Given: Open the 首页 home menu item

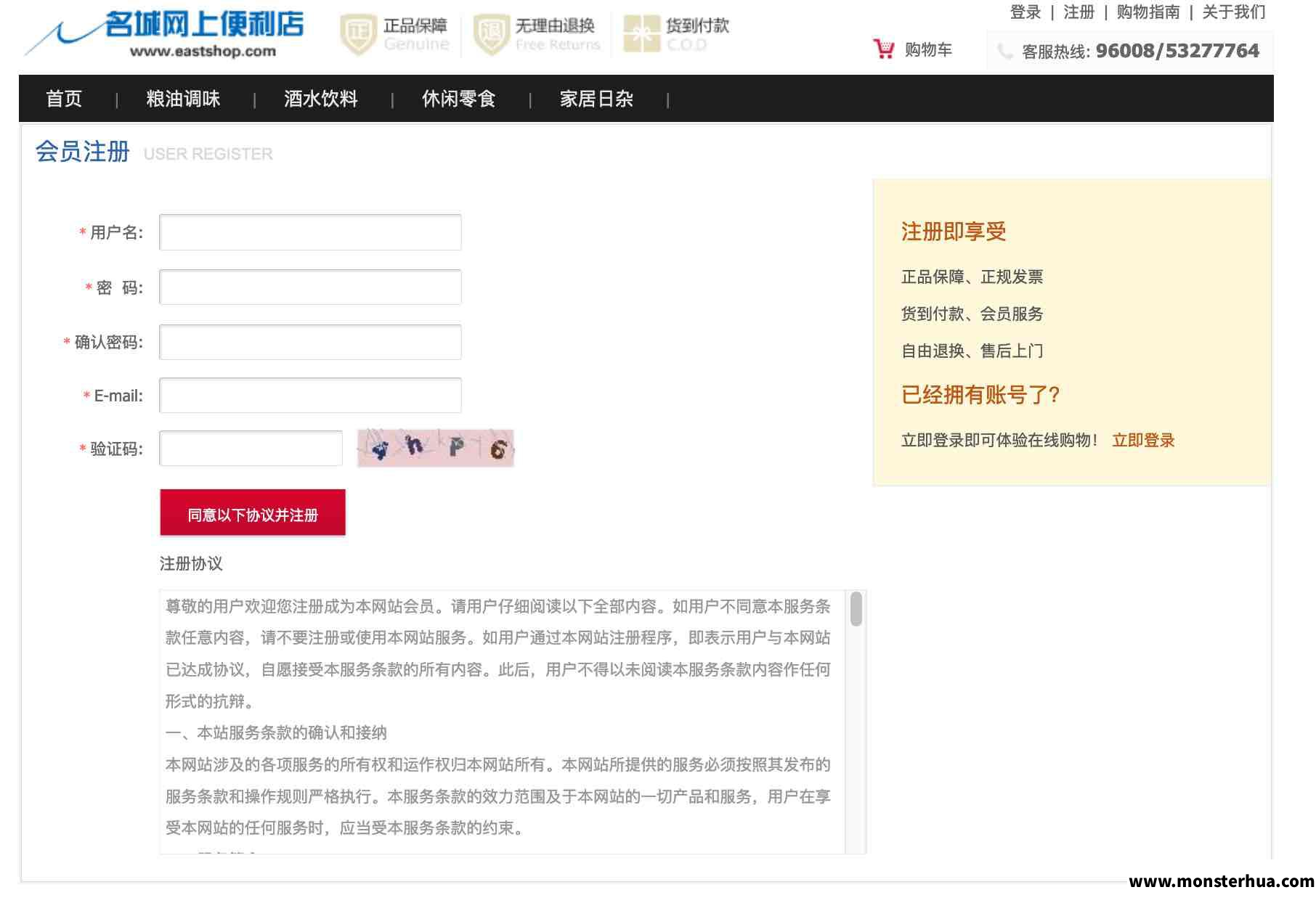Looking at the screenshot, I should 64,99.
